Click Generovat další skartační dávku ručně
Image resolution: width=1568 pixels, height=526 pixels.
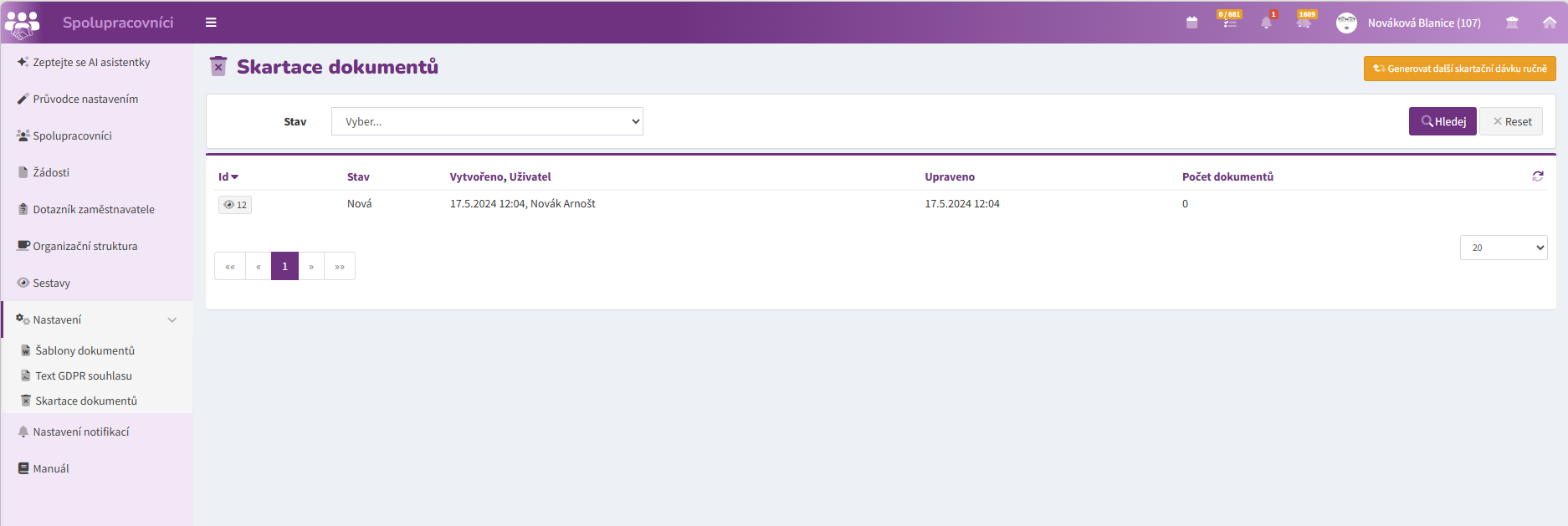pyautogui.click(x=1460, y=69)
